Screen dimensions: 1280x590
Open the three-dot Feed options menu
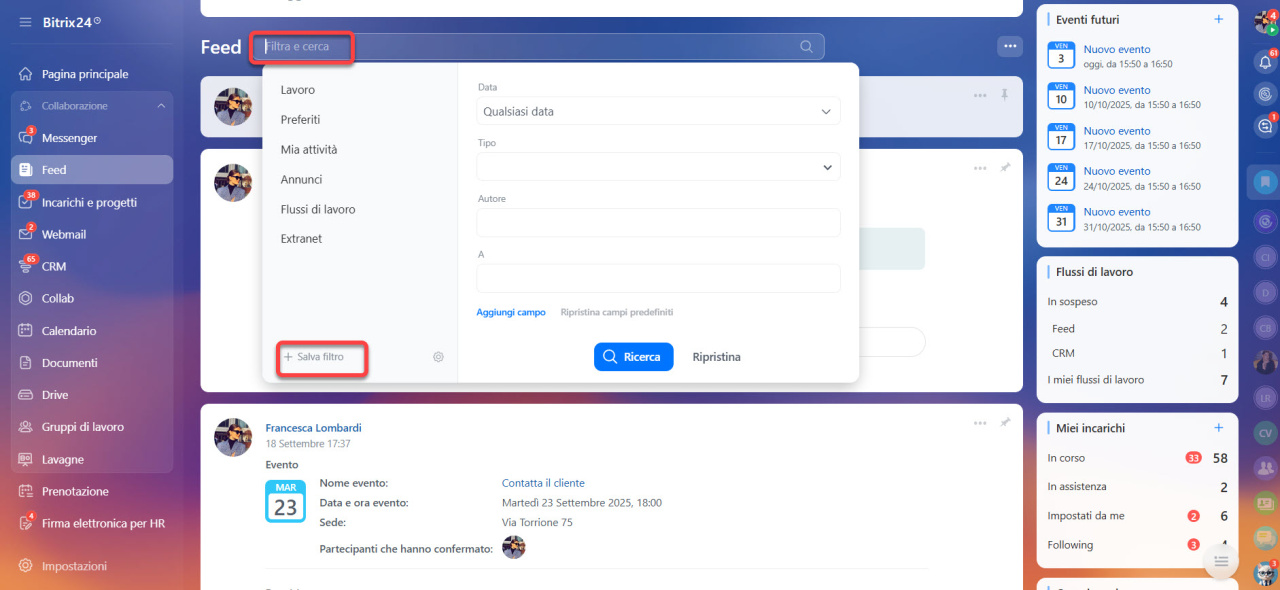pos(1009,46)
